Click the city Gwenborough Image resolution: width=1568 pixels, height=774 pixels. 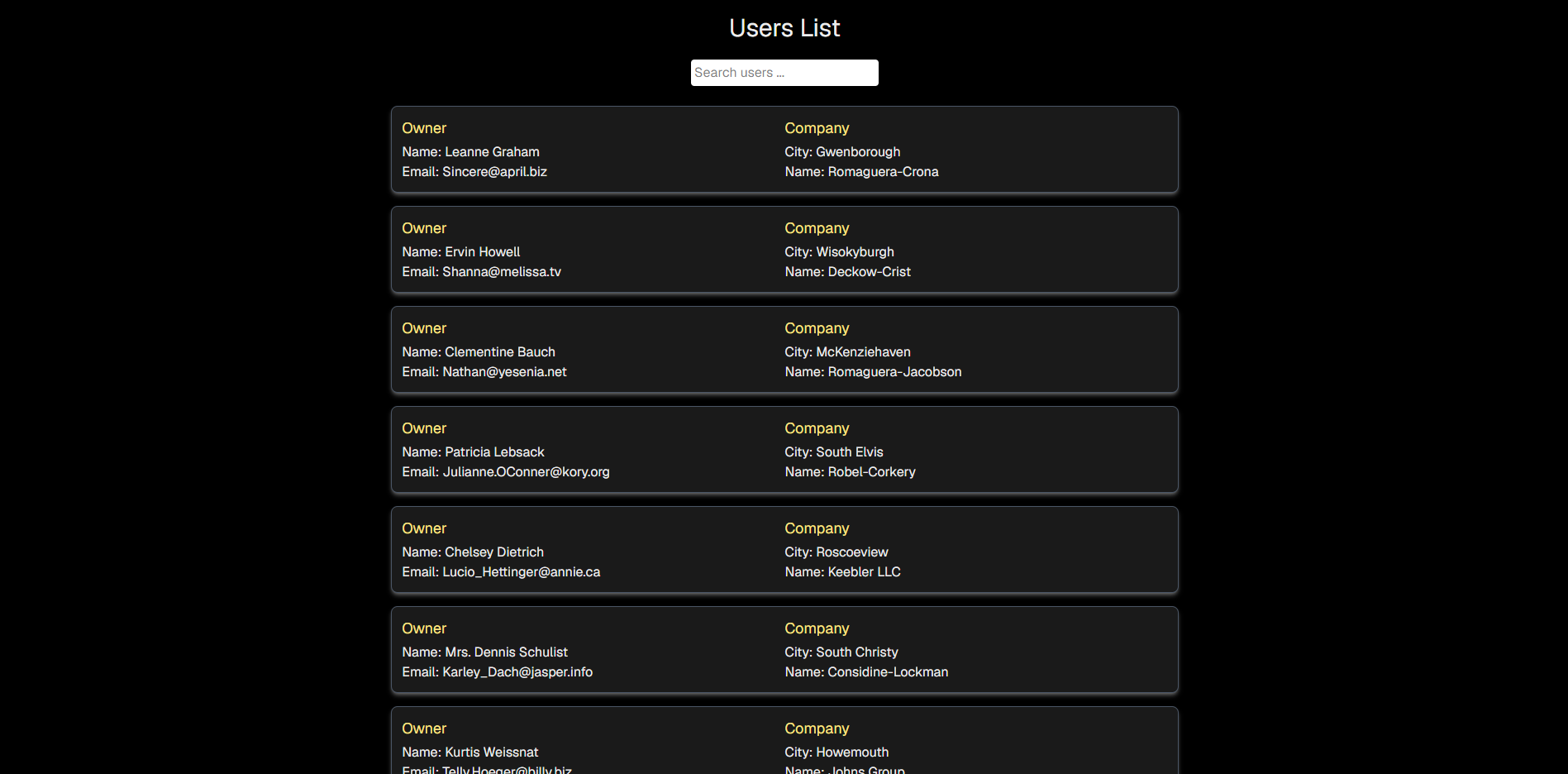858,152
